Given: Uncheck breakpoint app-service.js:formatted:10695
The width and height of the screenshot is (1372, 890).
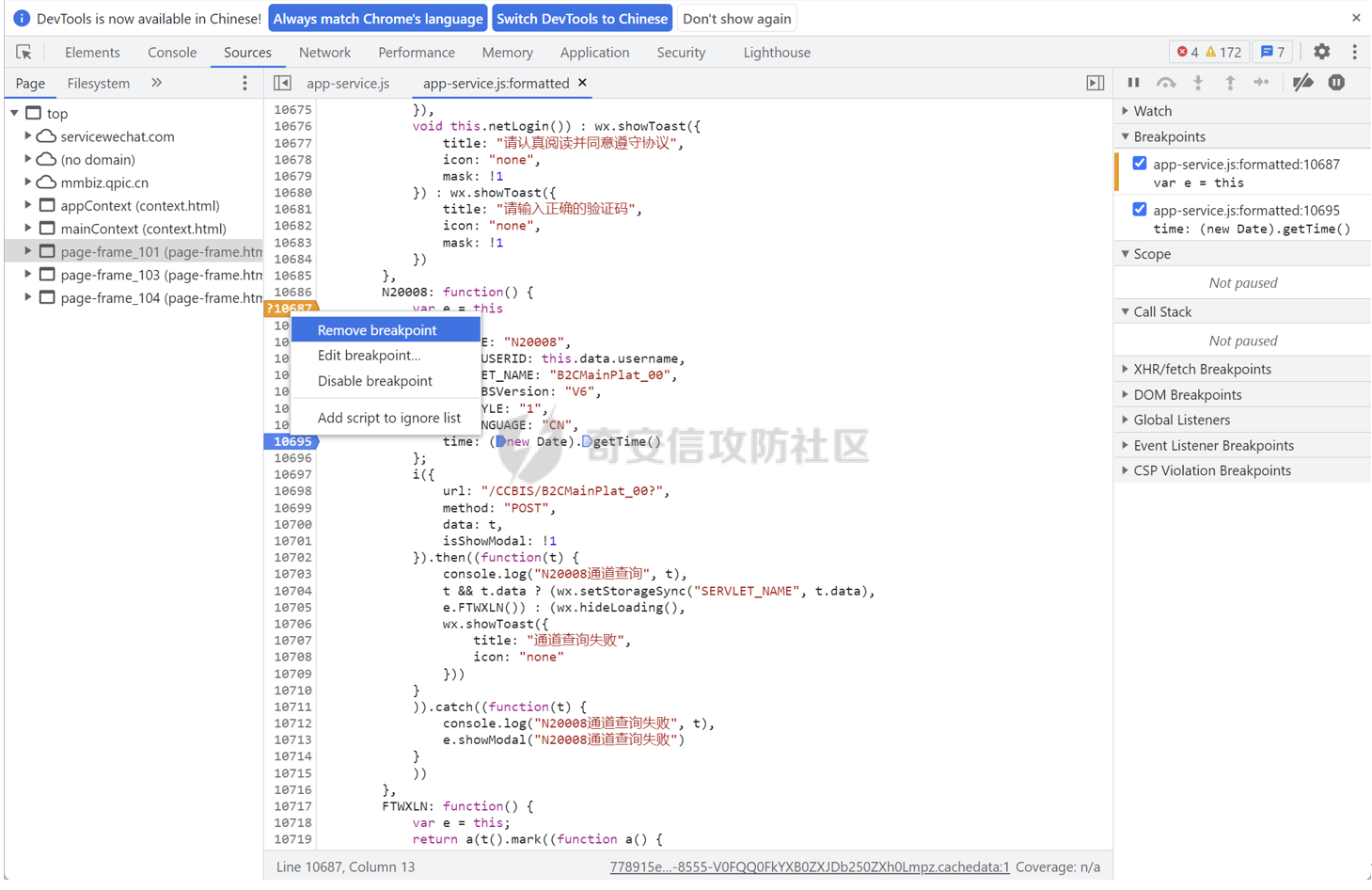Looking at the screenshot, I should 1140,210.
